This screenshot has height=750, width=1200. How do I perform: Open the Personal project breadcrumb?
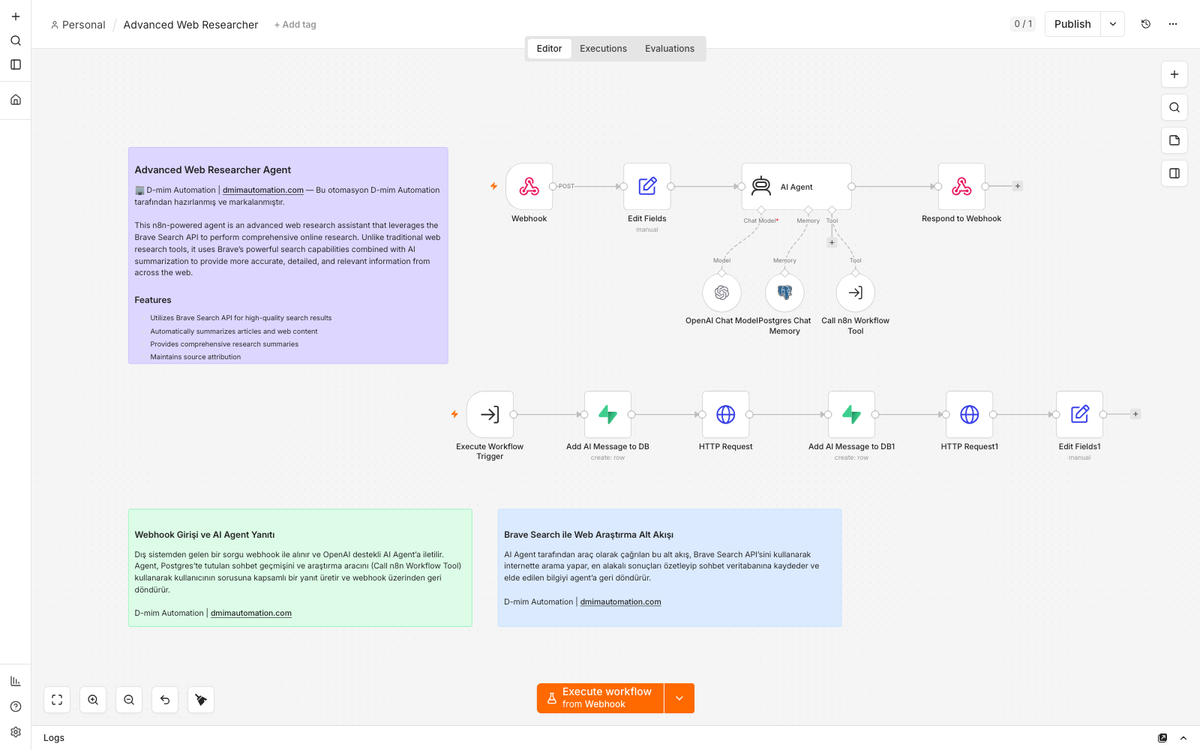point(78,25)
